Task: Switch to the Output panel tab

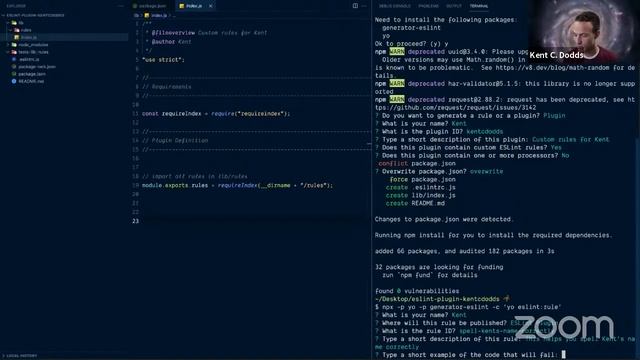Action: [453, 6]
